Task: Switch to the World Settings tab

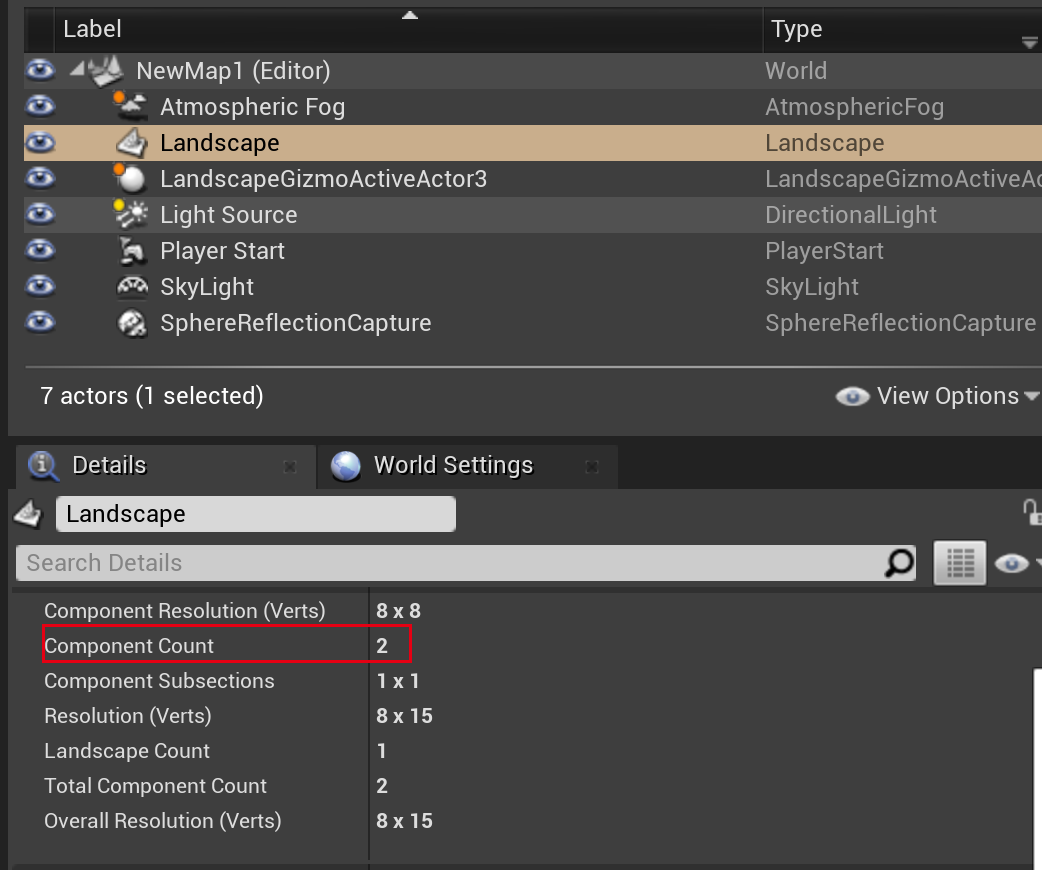Action: pos(468,466)
